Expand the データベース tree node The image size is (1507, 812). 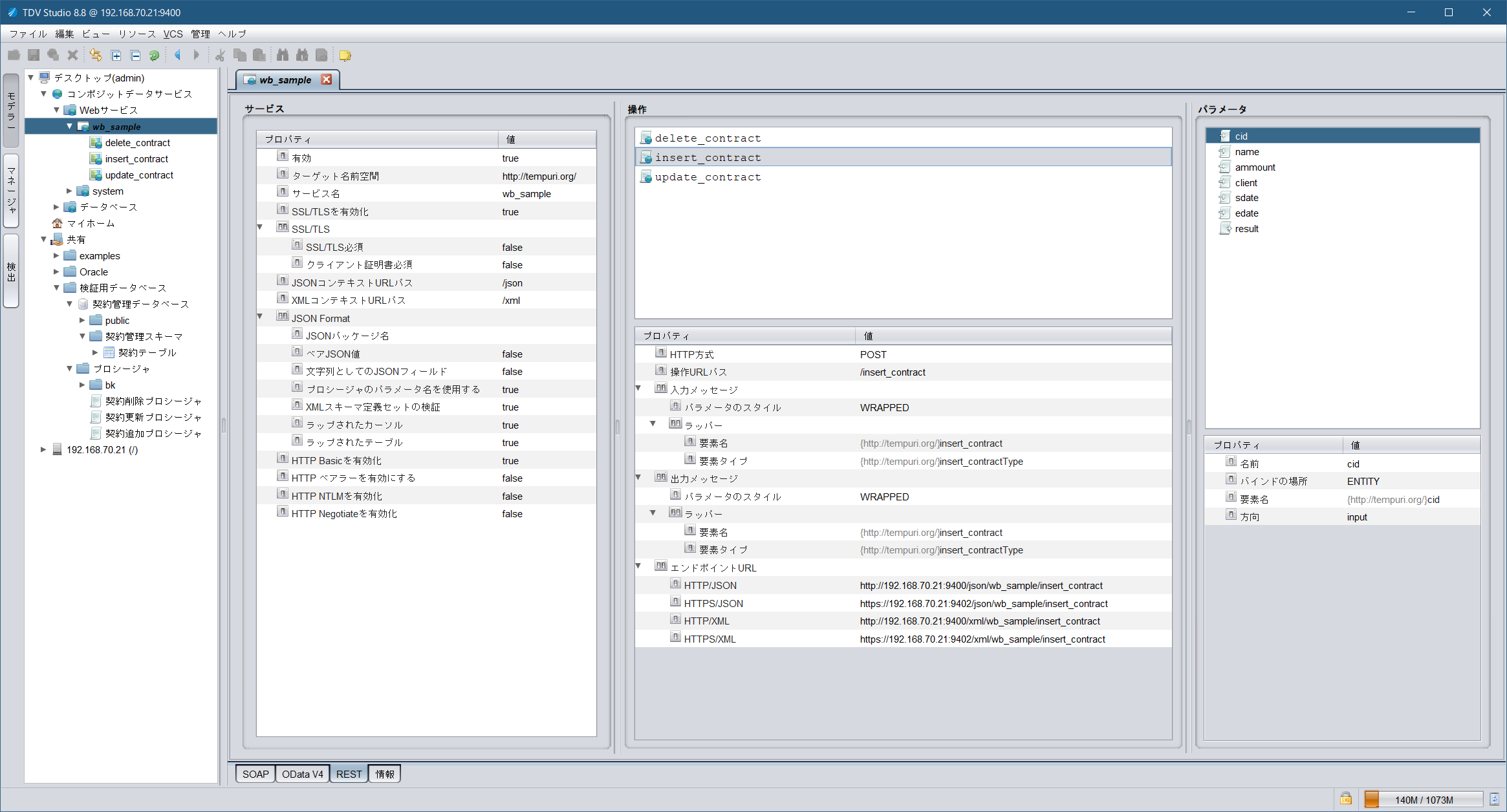point(56,207)
